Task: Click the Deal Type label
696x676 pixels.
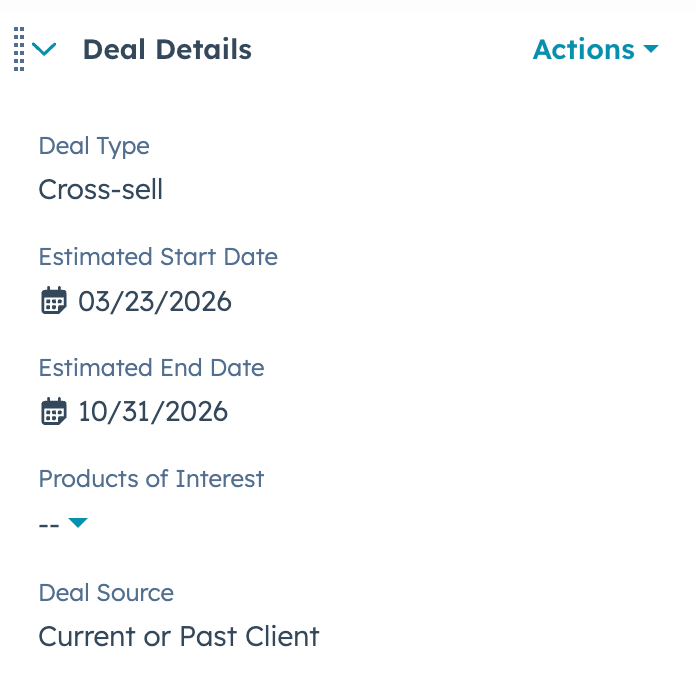Action: click(94, 146)
